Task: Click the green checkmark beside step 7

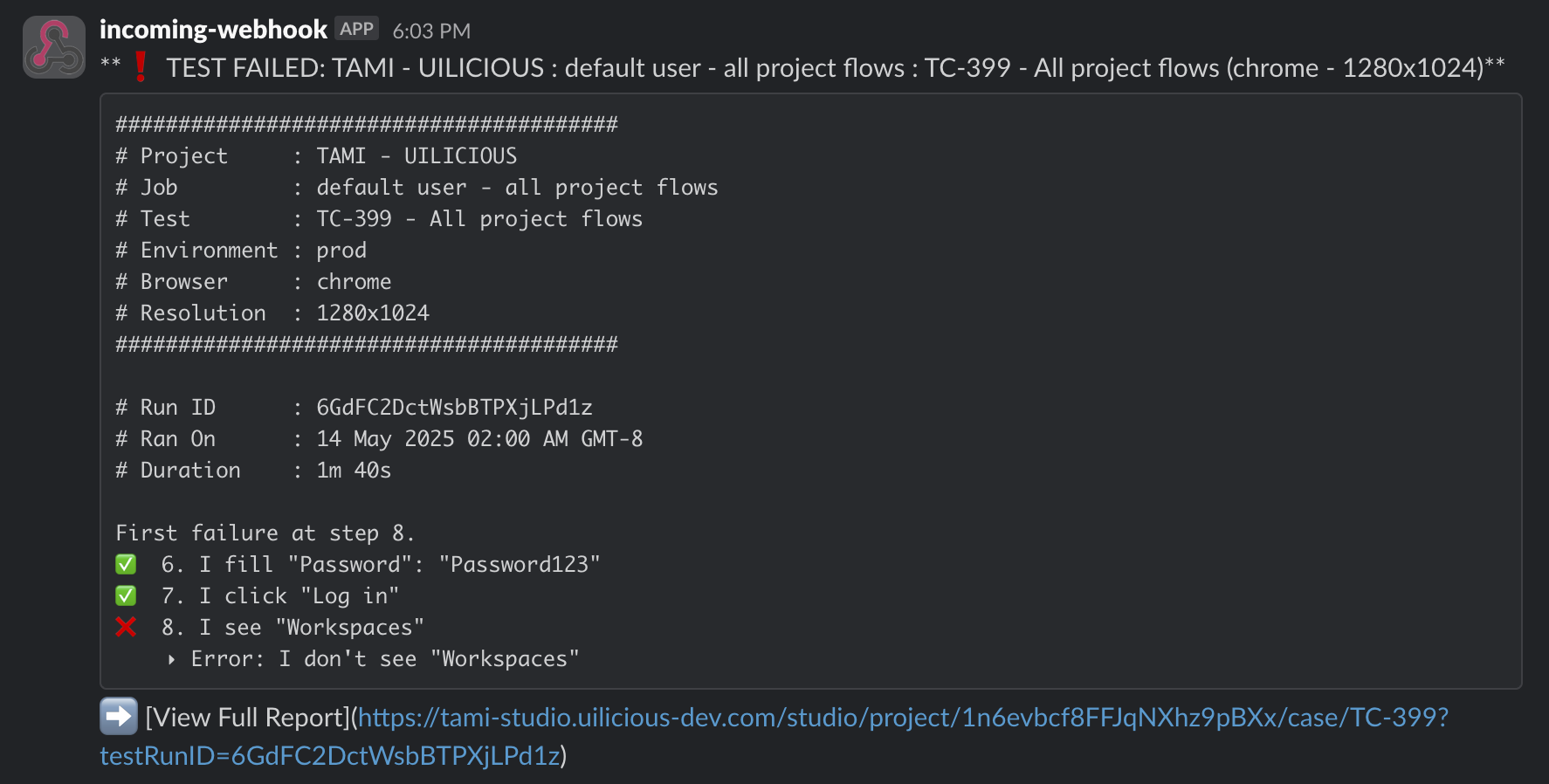Action: pos(126,596)
